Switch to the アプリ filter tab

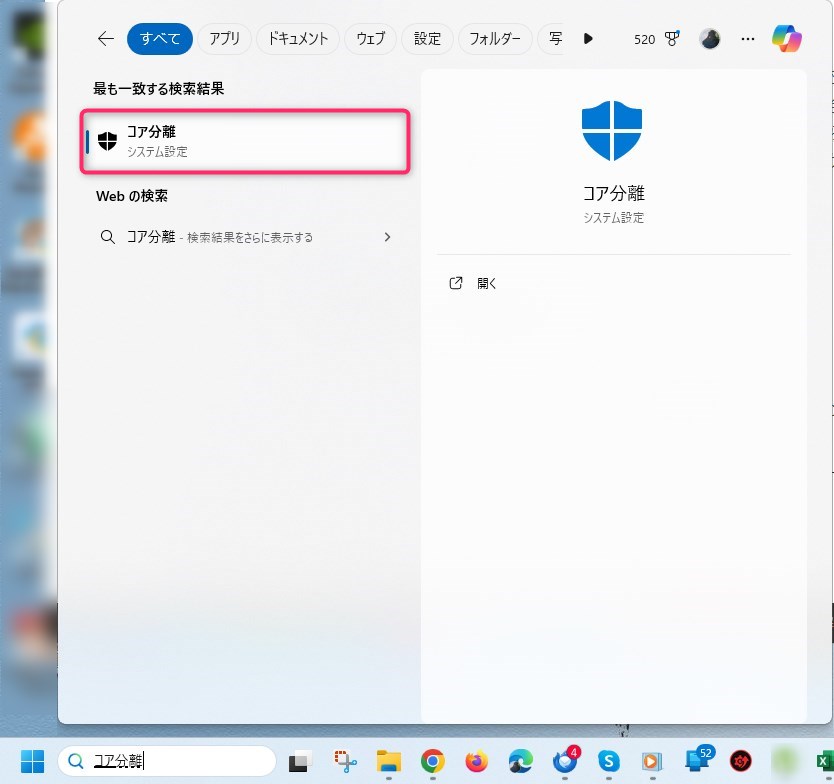pos(225,39)
